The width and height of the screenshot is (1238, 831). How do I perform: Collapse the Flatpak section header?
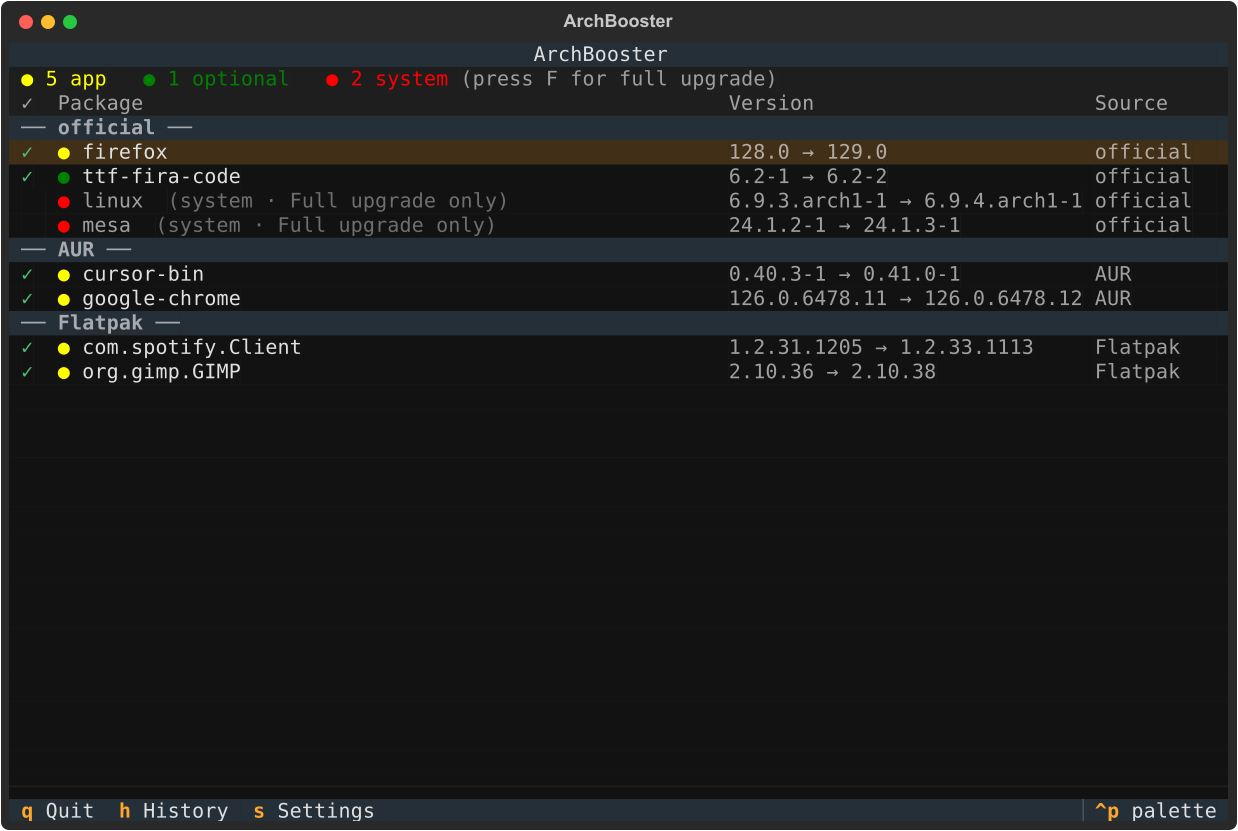tap(619, 323)
